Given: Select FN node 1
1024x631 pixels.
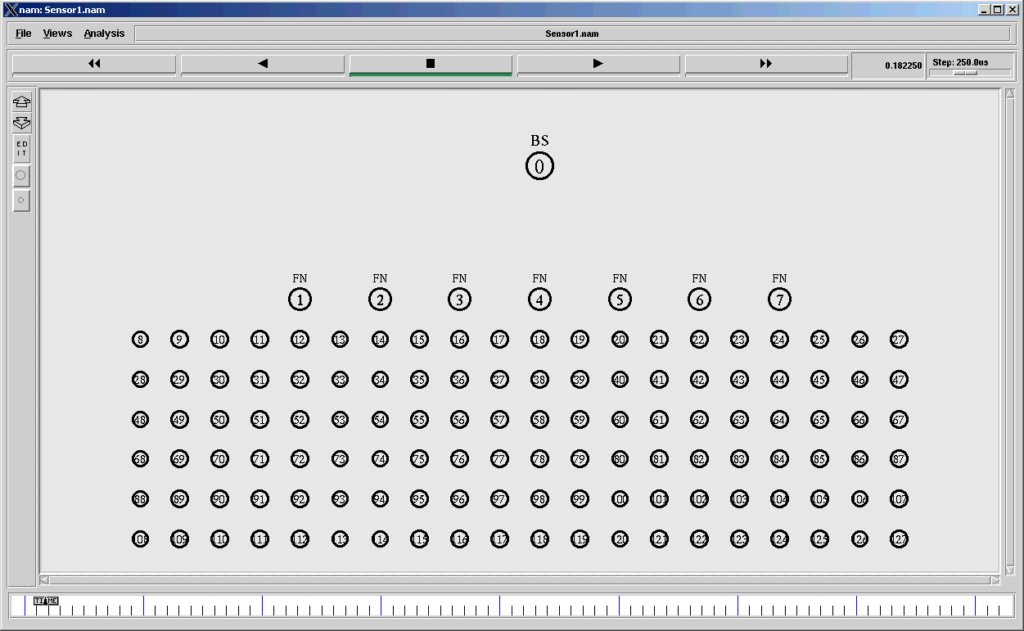Looking at the screenshot, I should (300, 300).
